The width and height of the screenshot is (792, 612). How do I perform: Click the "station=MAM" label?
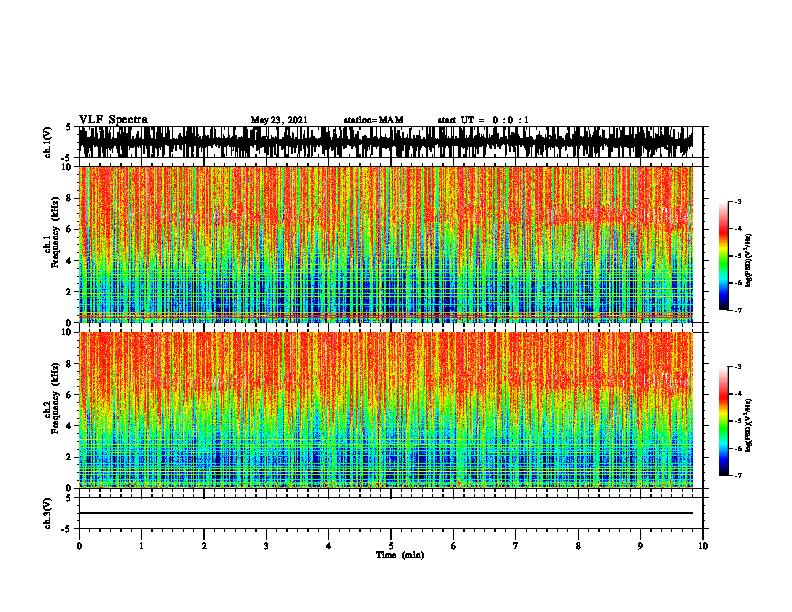pos(374,120)
